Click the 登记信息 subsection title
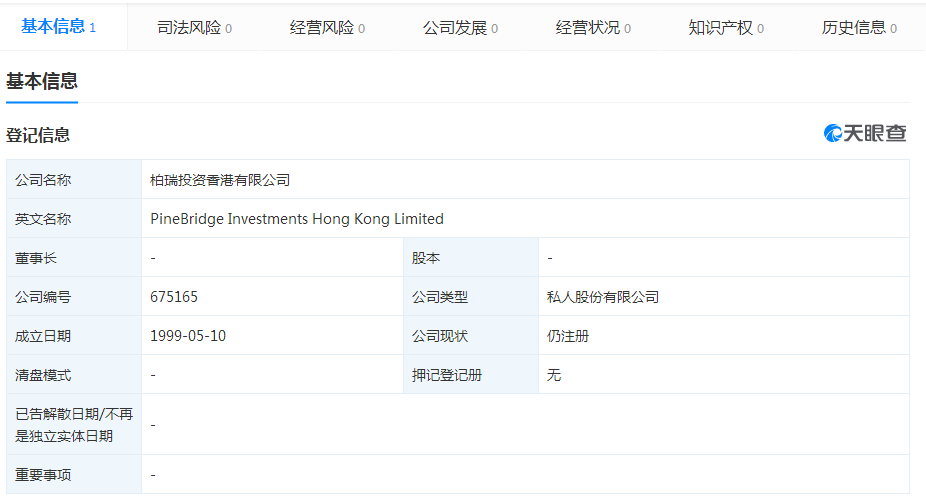 (38, 135)
